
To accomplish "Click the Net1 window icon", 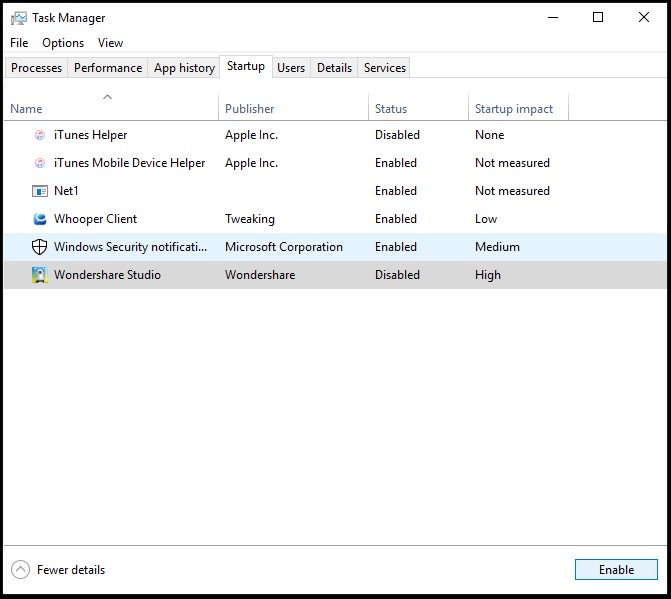I will tap(40, 191).
